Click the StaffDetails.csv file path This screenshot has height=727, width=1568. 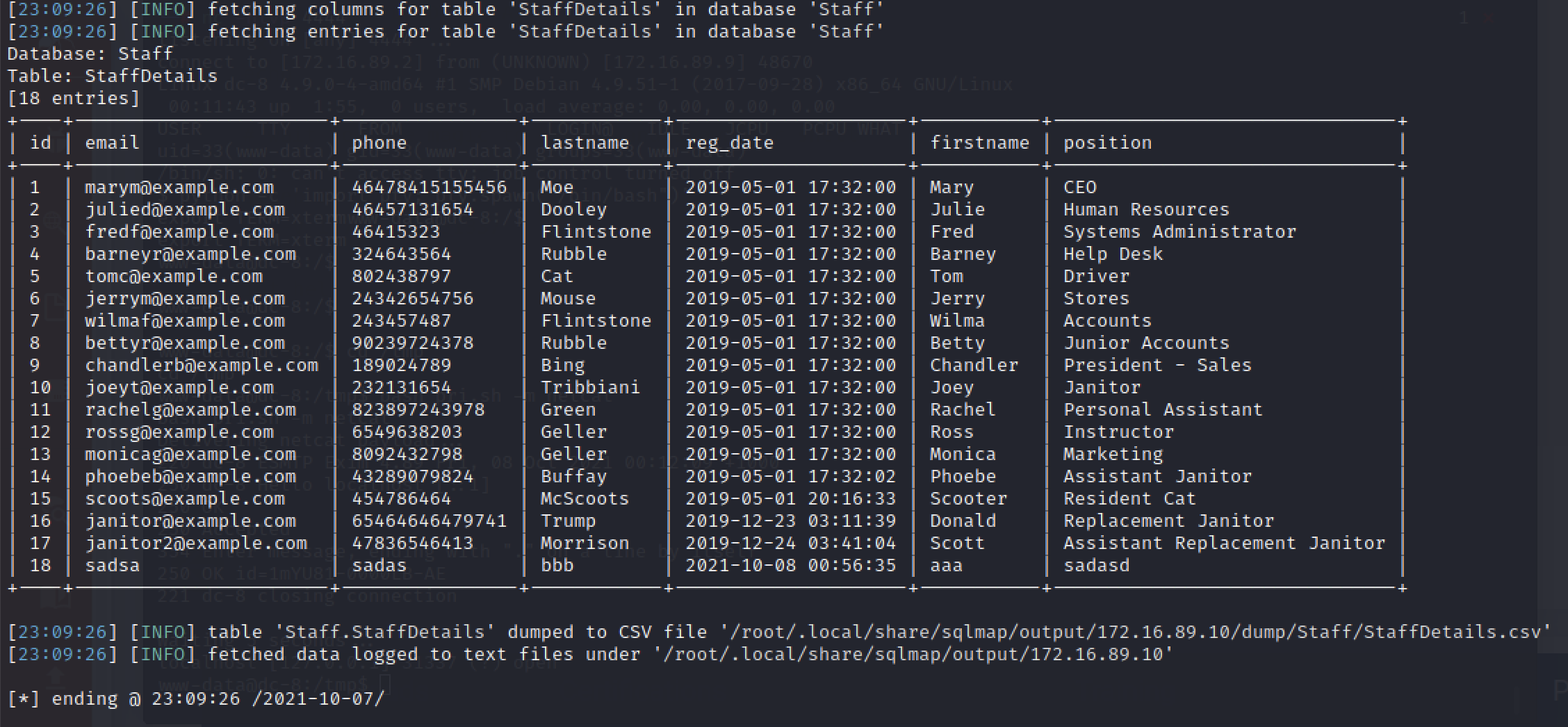(1136, 632)
